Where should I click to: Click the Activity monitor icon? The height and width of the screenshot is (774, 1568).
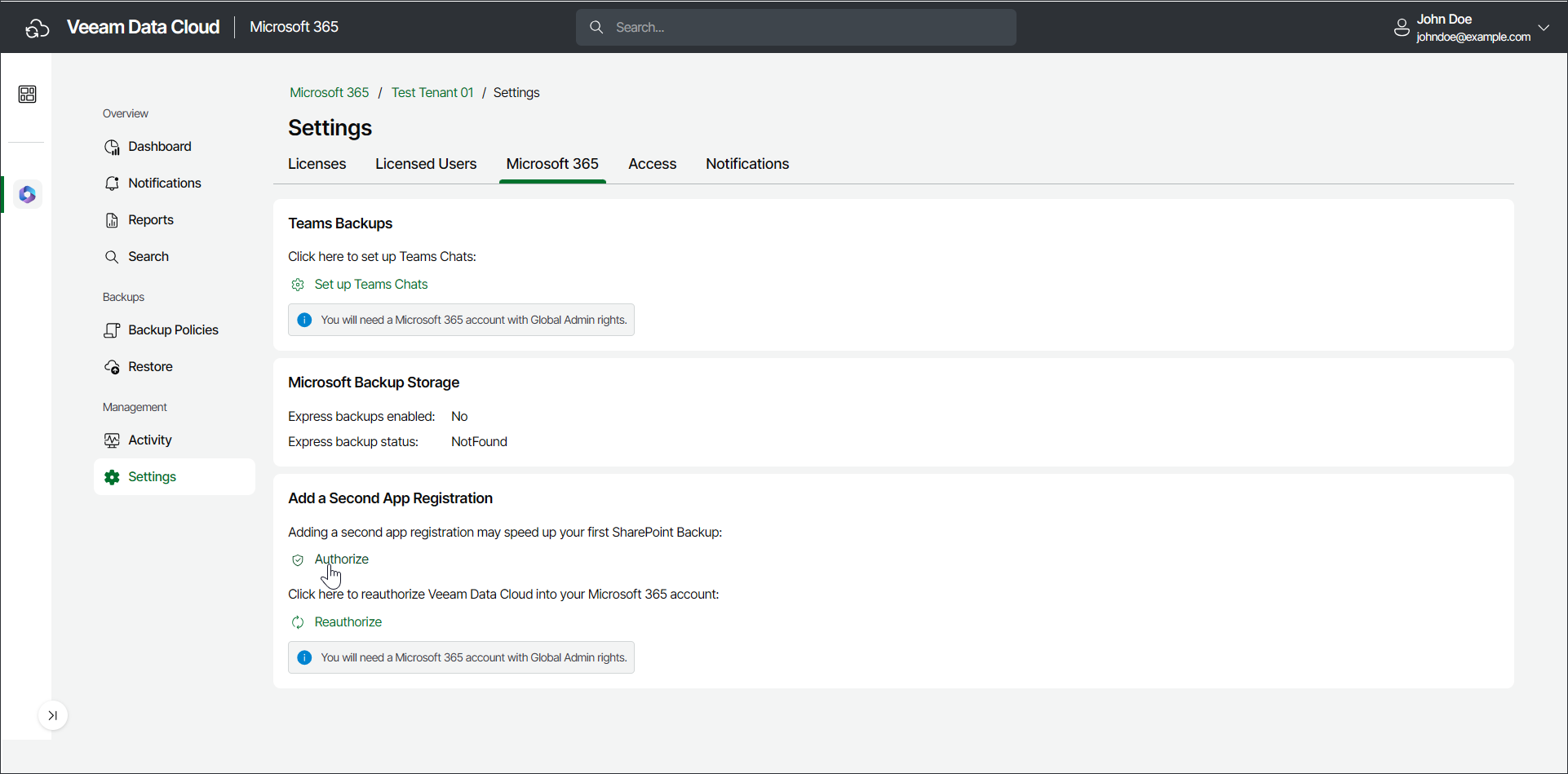112,440
